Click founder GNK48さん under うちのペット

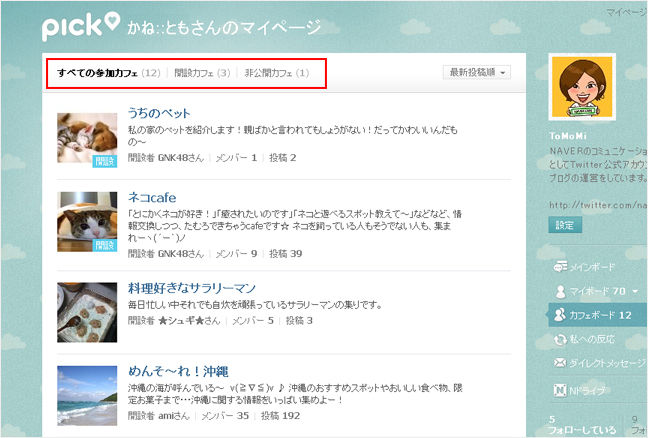(x=181, y=158)
